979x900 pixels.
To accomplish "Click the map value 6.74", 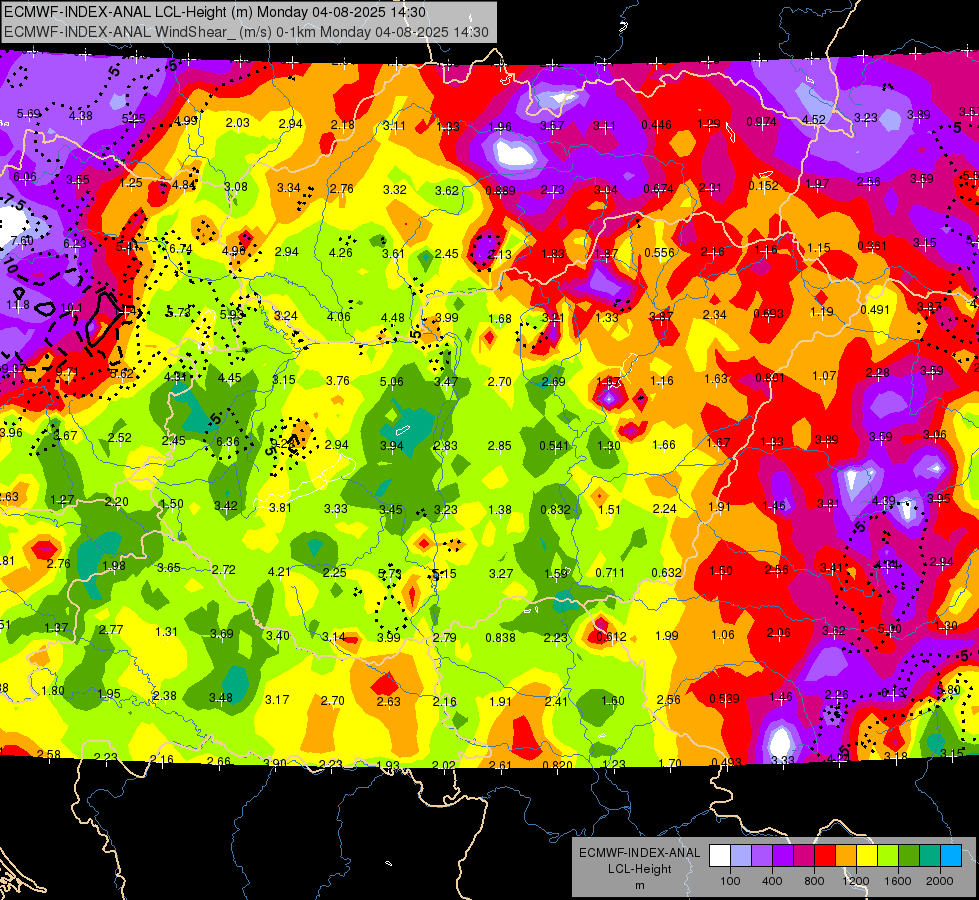I will coord(180,249).
